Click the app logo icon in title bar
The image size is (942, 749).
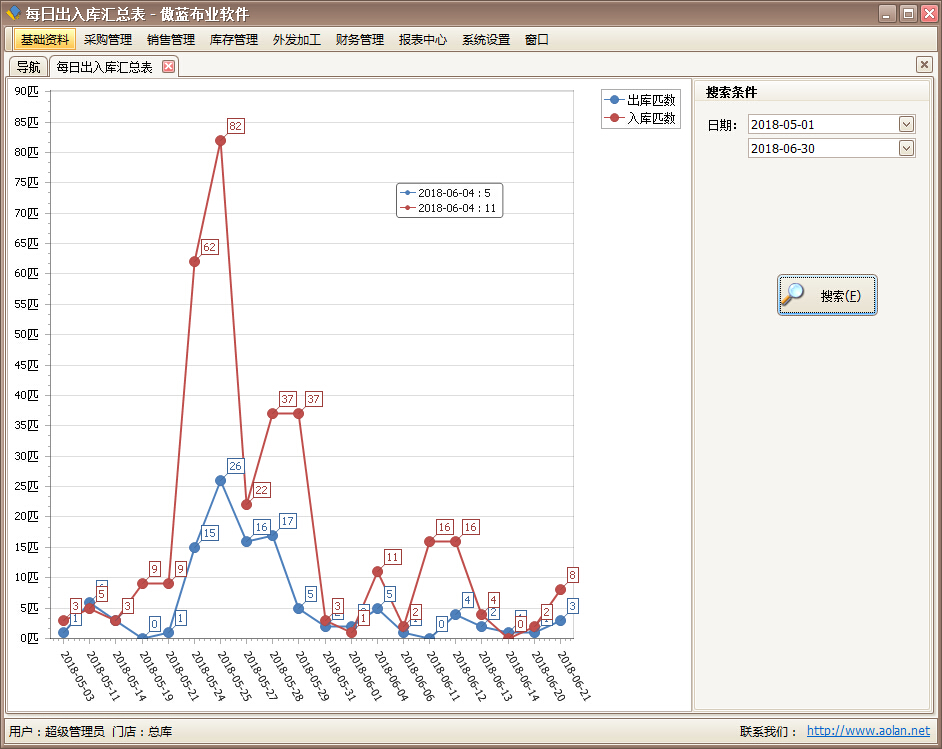click(13, 13)
